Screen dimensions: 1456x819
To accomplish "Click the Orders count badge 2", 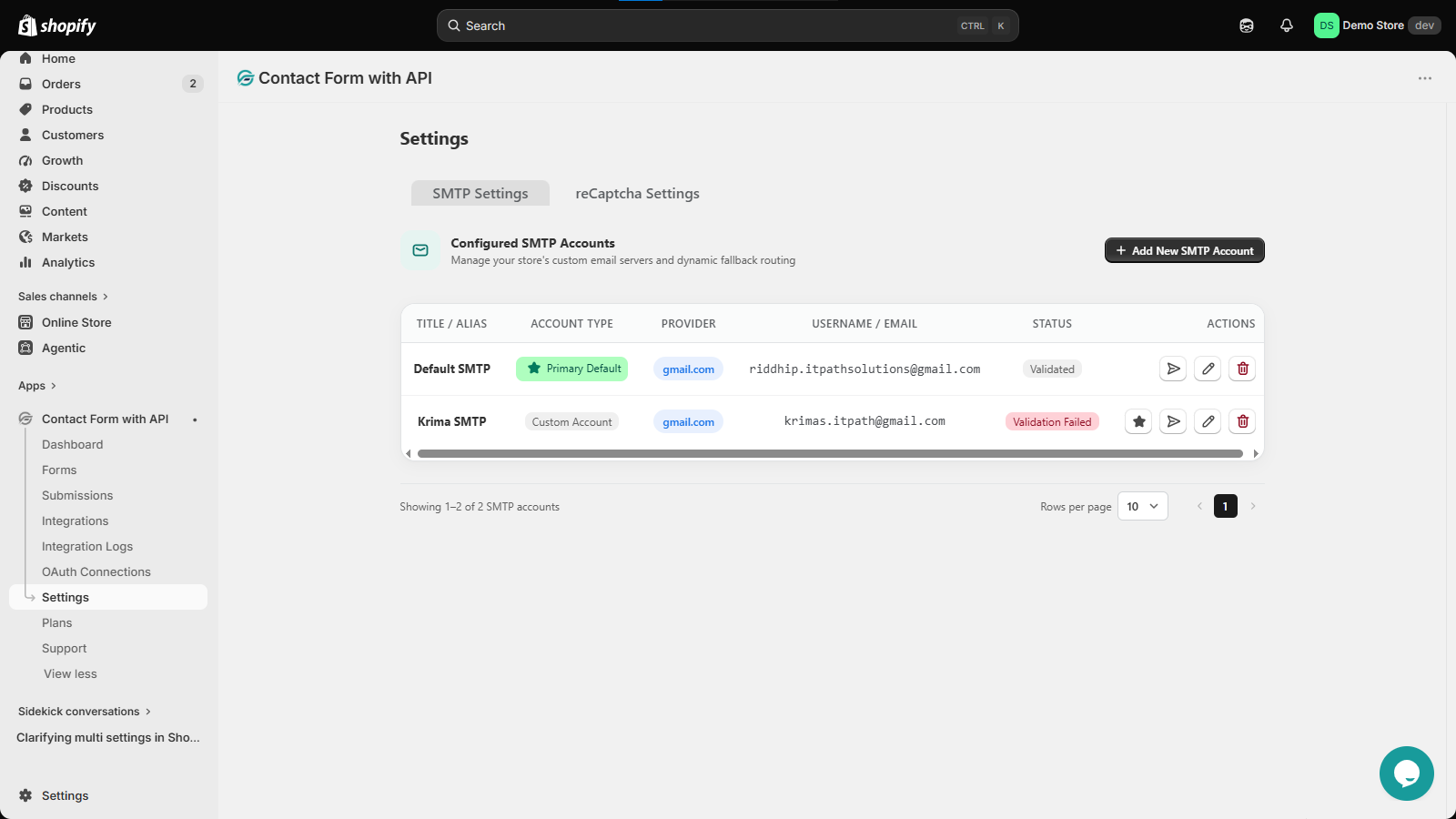I will coord(193,84).
